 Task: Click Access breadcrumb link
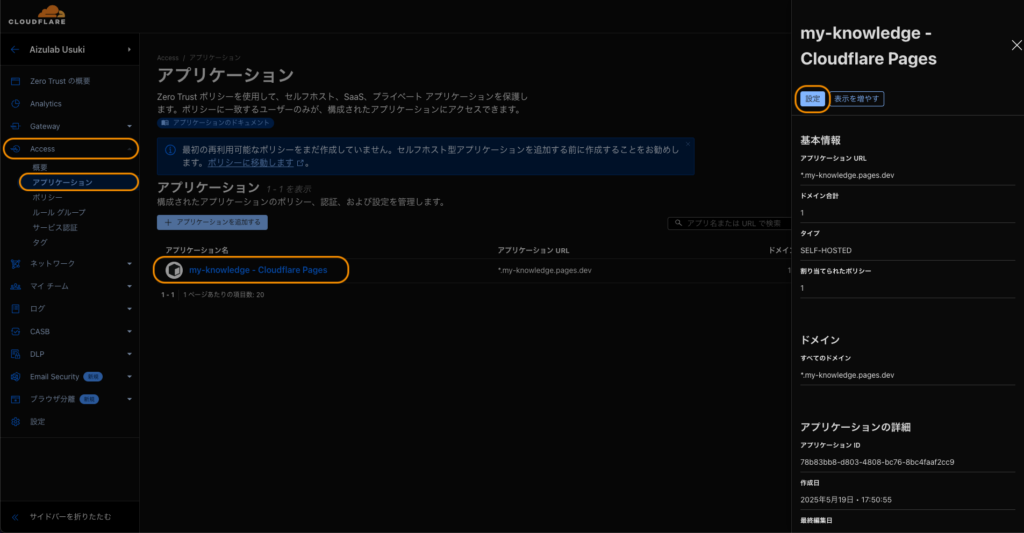[x=168, y=57]
